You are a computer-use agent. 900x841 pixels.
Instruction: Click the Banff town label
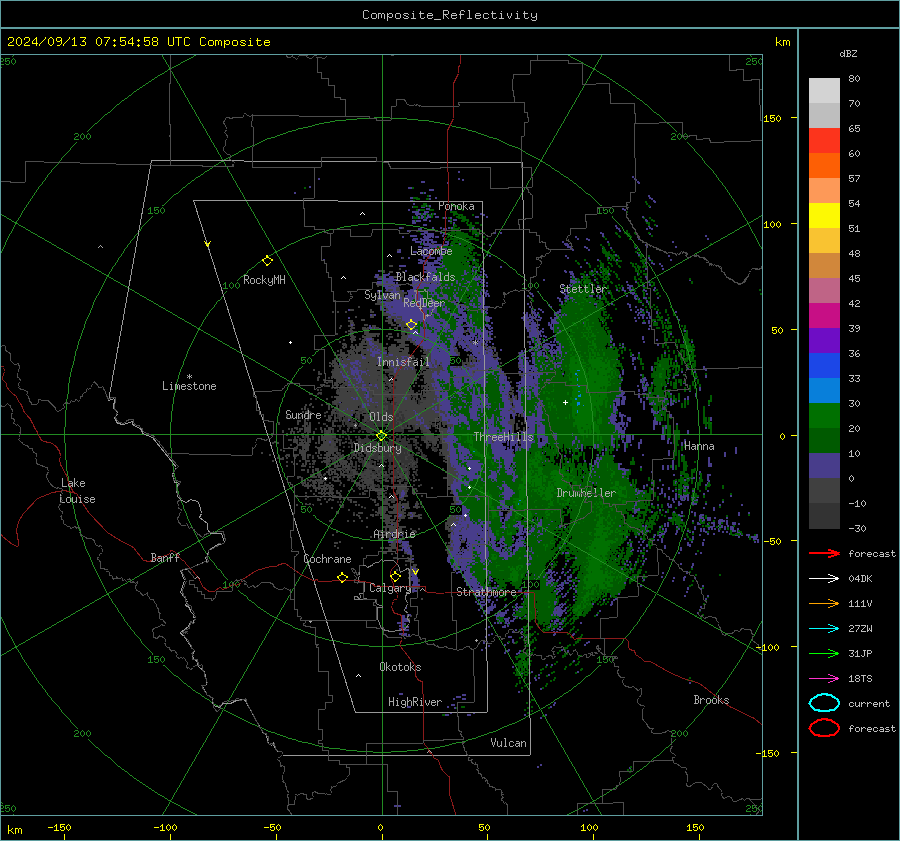[165, 557]
